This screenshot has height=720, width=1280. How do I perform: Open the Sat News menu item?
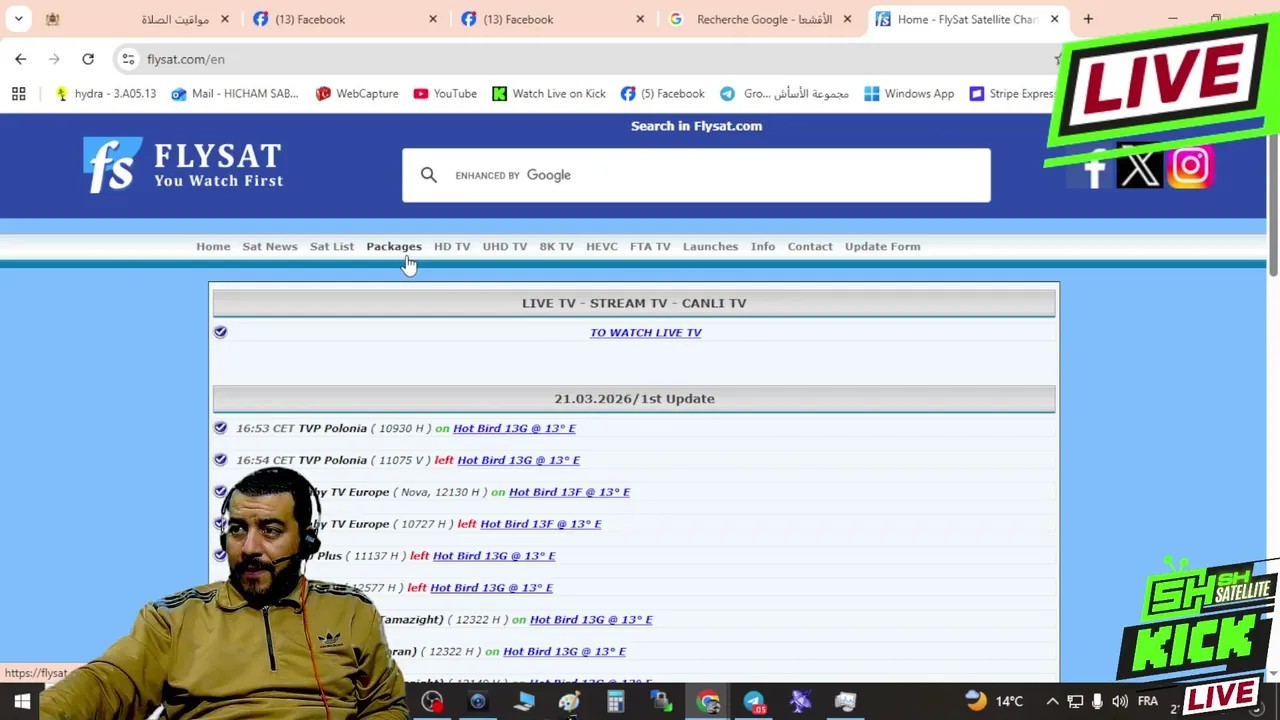click(x=270, y=246)
